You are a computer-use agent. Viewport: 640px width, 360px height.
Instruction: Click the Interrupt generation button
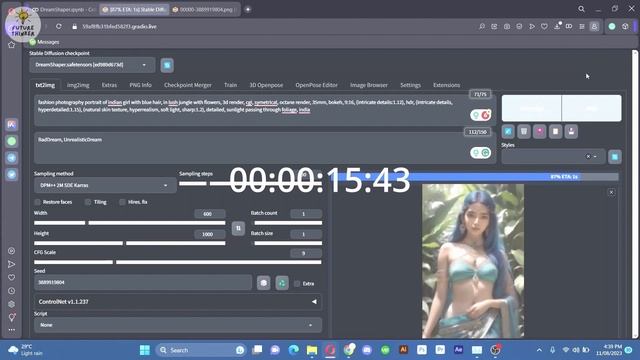(531, 108)
